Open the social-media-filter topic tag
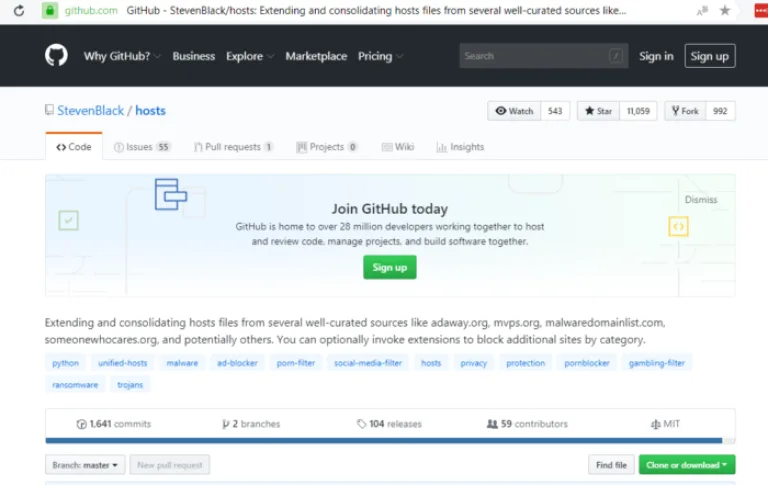Image resolution: width=768 pixels, height=485 pixels. pyautogui.click(x=368, y=363)
